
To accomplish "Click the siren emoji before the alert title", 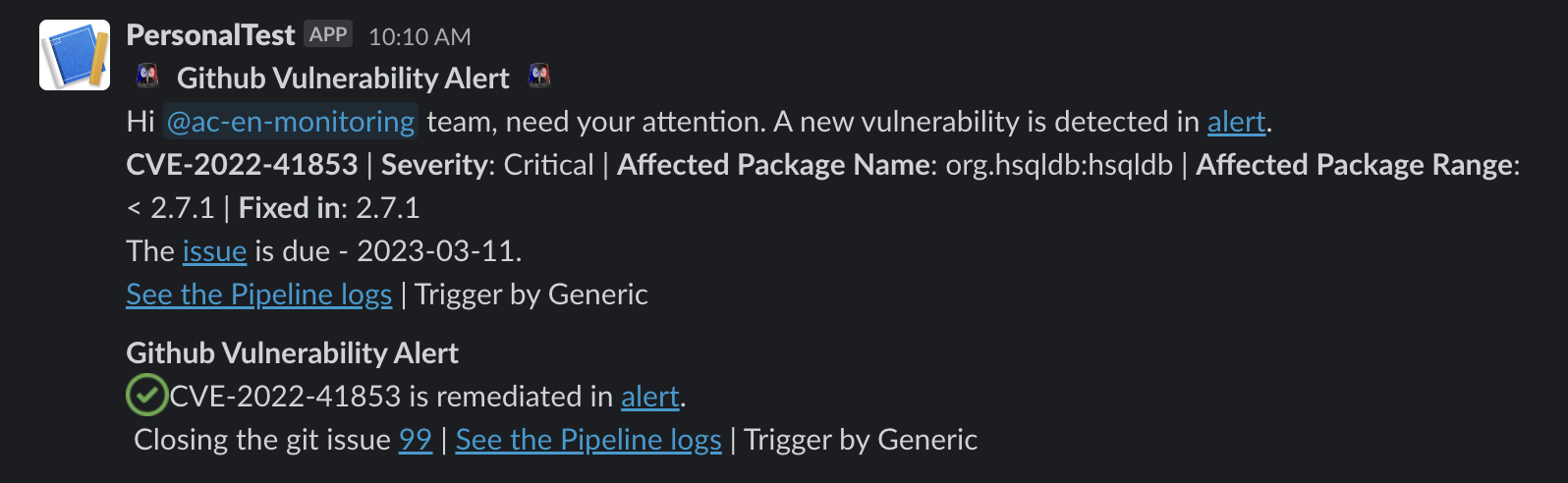I will 147,77.
